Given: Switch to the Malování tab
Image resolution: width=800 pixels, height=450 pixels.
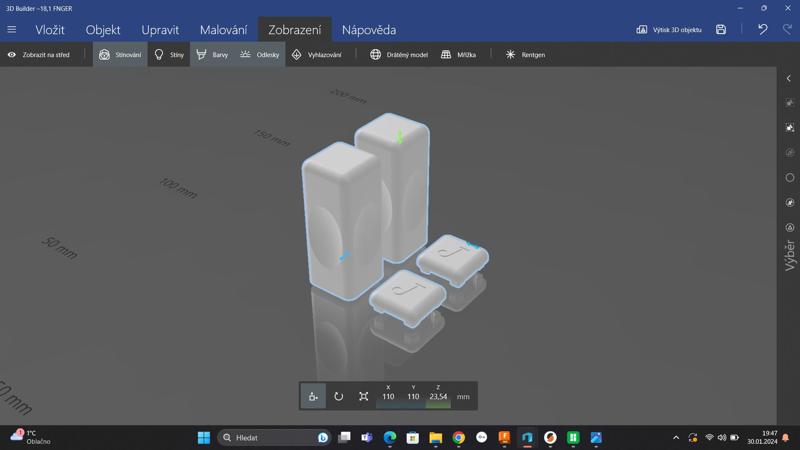Looking at the screenshot, I should pos(223,30).
